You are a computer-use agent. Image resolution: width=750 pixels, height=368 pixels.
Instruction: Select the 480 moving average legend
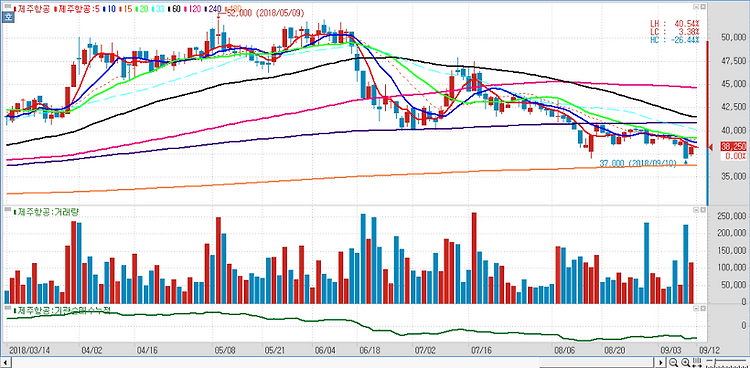[234, 9]
